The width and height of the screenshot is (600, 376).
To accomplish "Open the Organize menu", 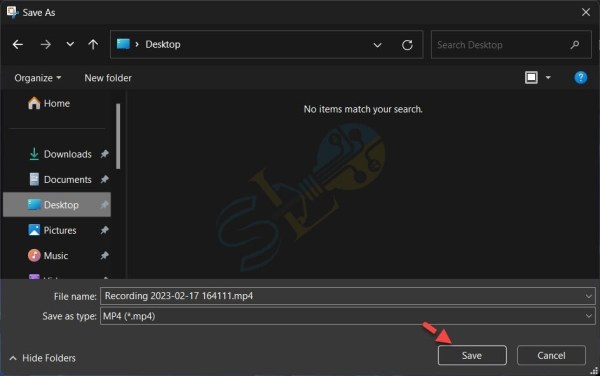I will tap(38, 78).
